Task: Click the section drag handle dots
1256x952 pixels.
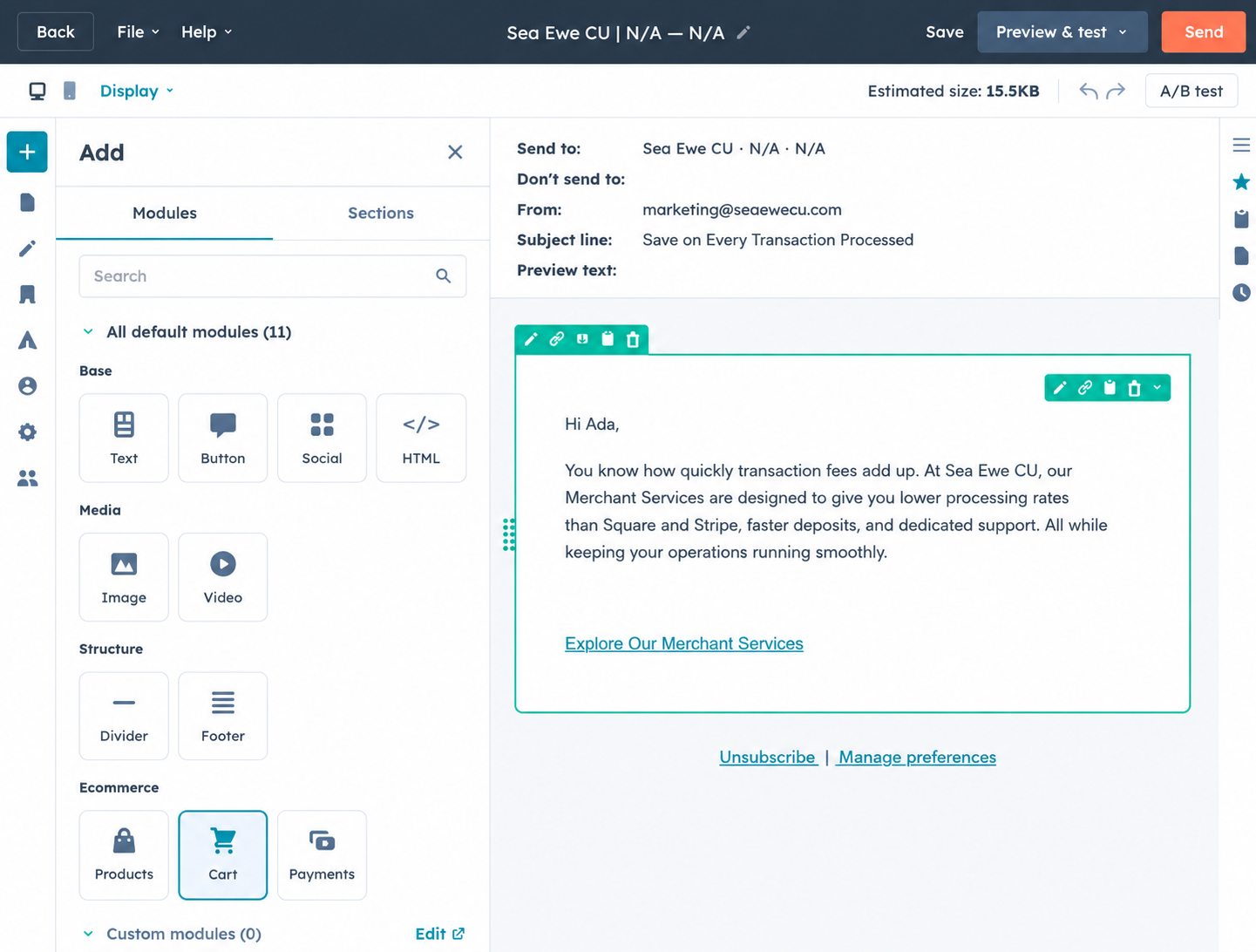Action: pos(509,534)
